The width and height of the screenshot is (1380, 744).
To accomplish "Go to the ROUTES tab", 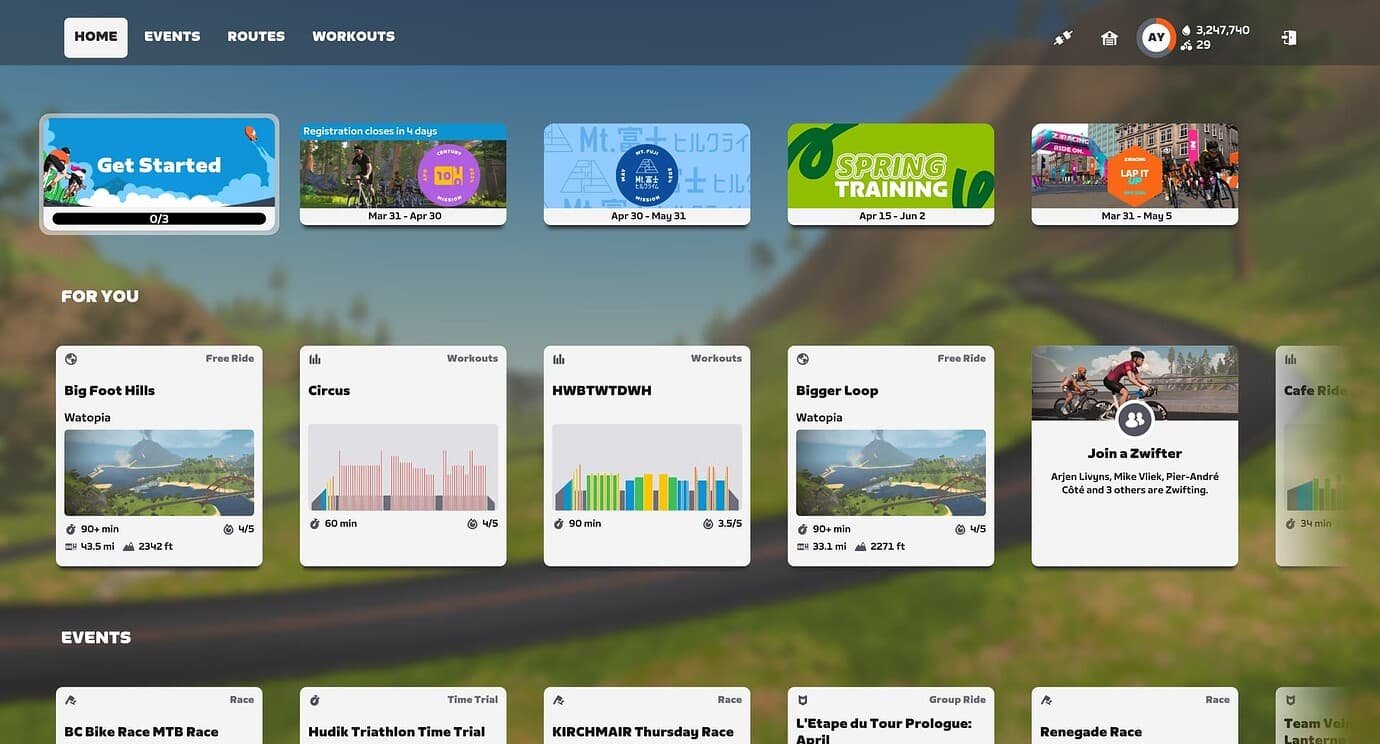I will (256, 37).
